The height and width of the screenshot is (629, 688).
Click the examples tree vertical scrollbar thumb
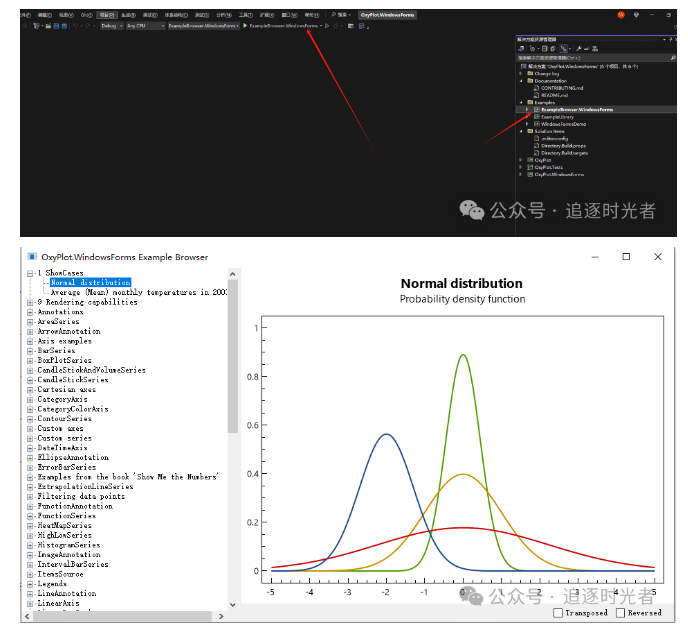click(233, 356)
